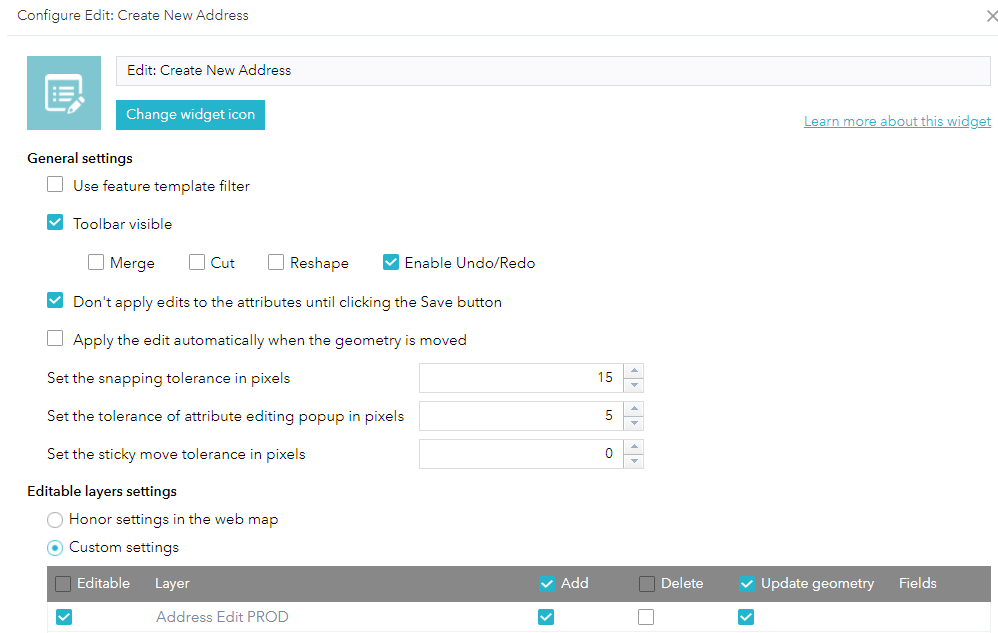Click the Change widget icon button

click(x=190, y=115)
